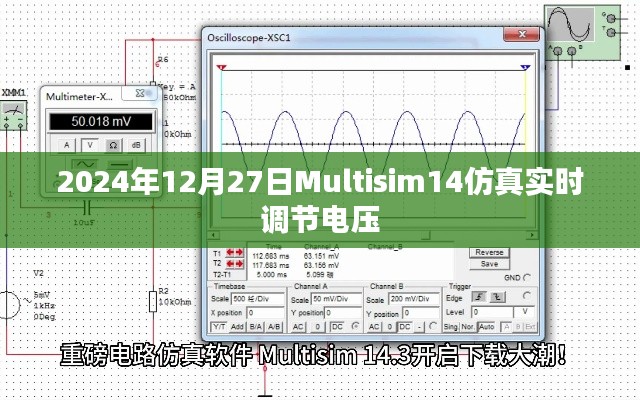This screenshot has height=400, width=640.
Task: Click the Trigger Level value field
Action: (492, 313)
